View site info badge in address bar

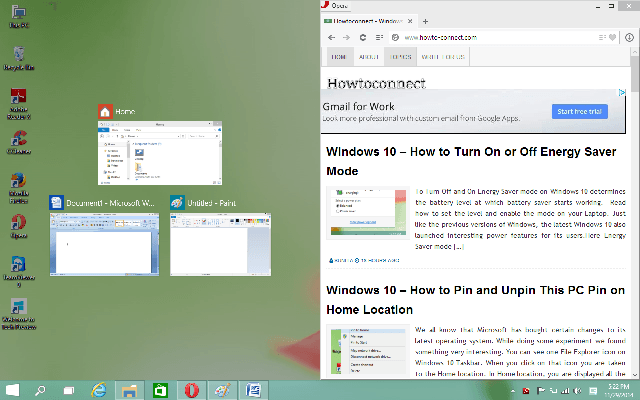(x=395, y=38)
